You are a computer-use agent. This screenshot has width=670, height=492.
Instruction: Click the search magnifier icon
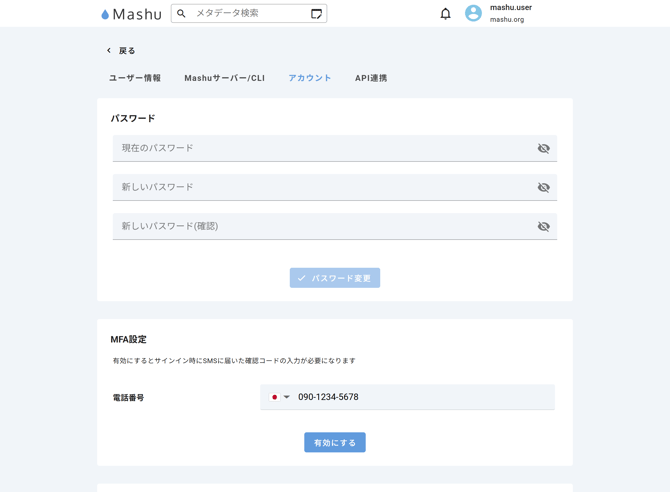click(x=181, y=14)
